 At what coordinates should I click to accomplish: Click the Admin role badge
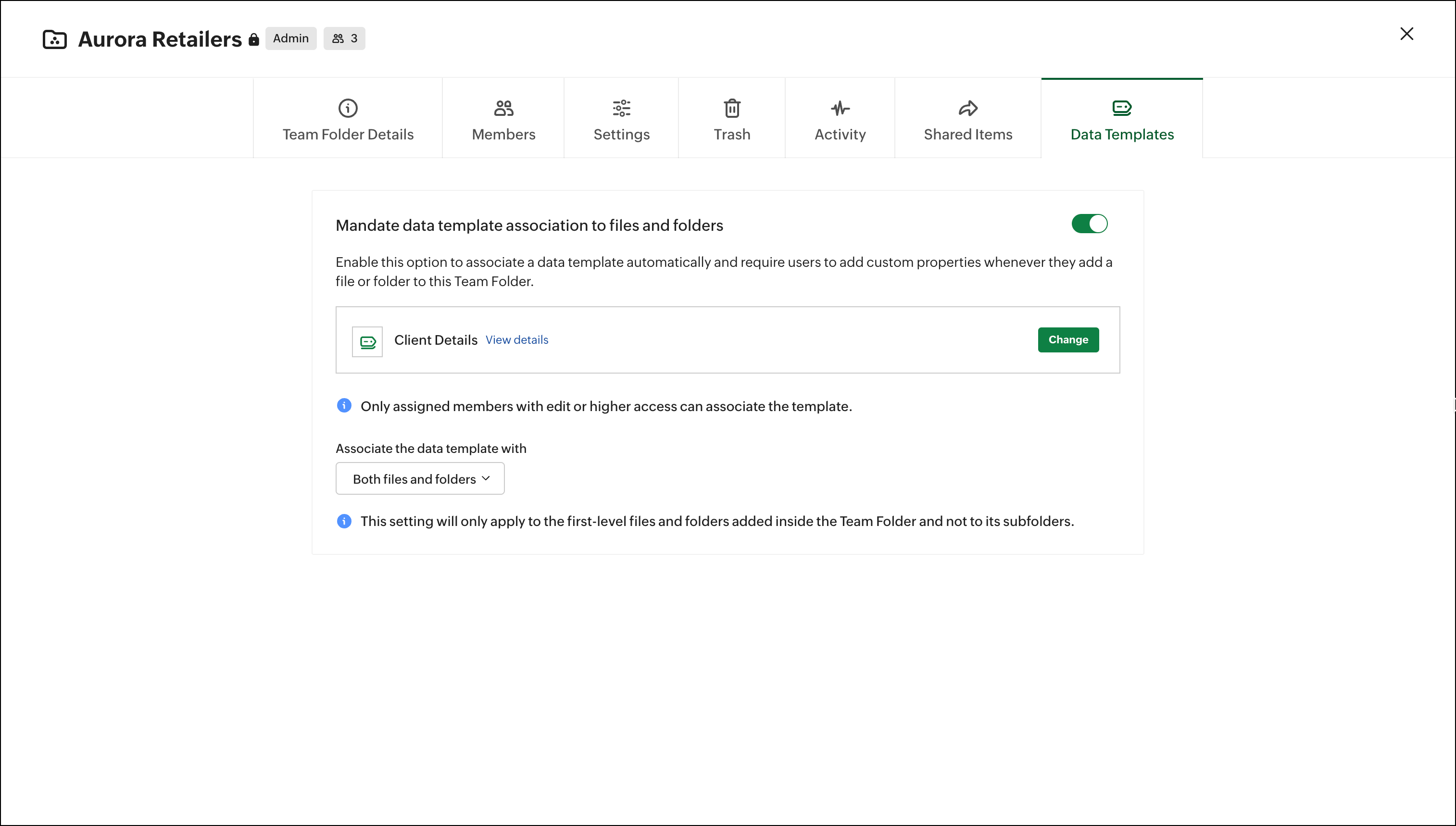[290, 38]
